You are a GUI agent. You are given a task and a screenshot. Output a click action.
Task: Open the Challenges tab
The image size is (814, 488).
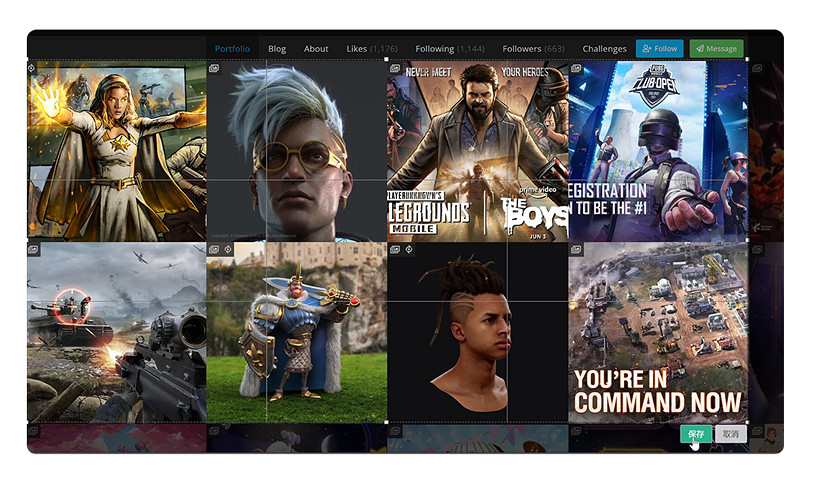(604, 48)
